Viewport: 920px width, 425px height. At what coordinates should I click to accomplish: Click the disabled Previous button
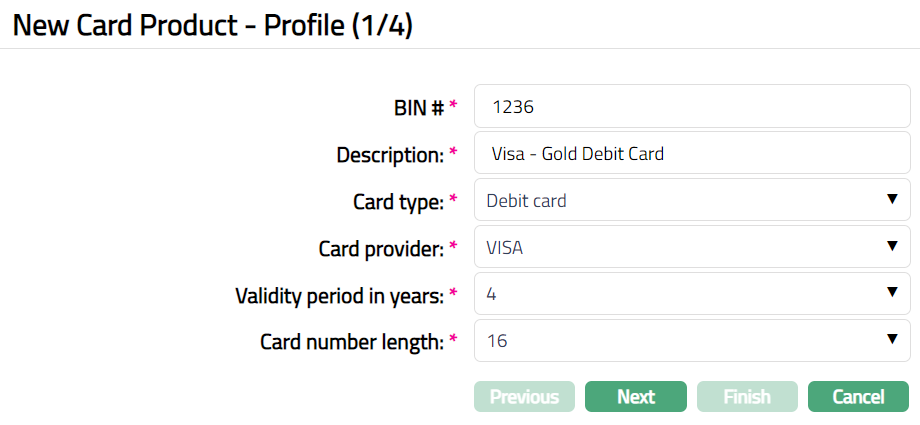[x=524, y=397]
